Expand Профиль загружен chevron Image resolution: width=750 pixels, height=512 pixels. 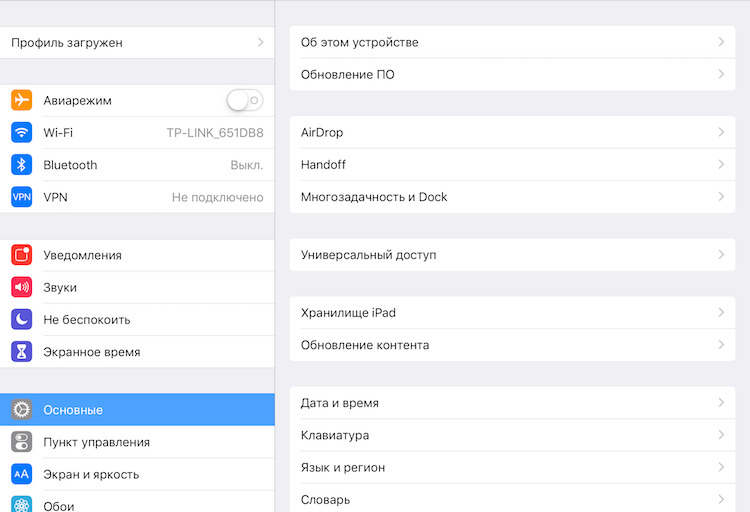261,42
